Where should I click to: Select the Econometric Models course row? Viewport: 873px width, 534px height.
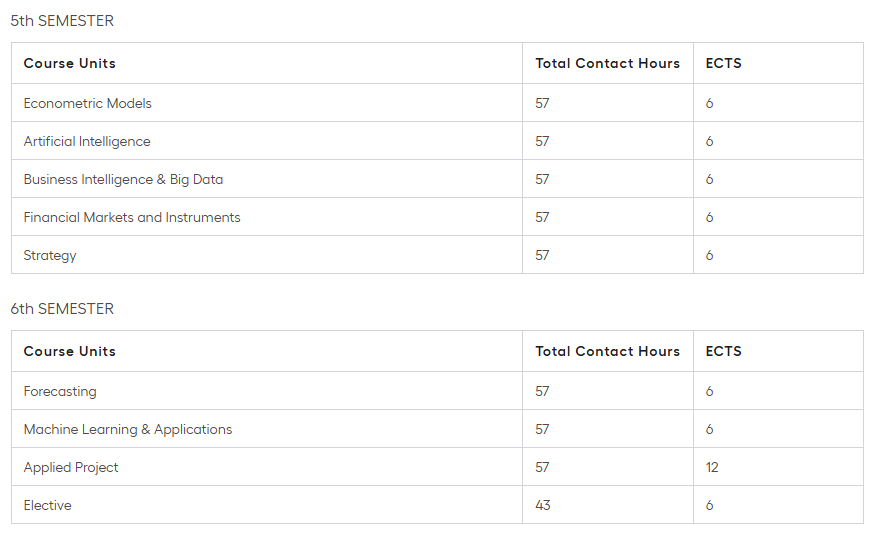coord(88,103)
